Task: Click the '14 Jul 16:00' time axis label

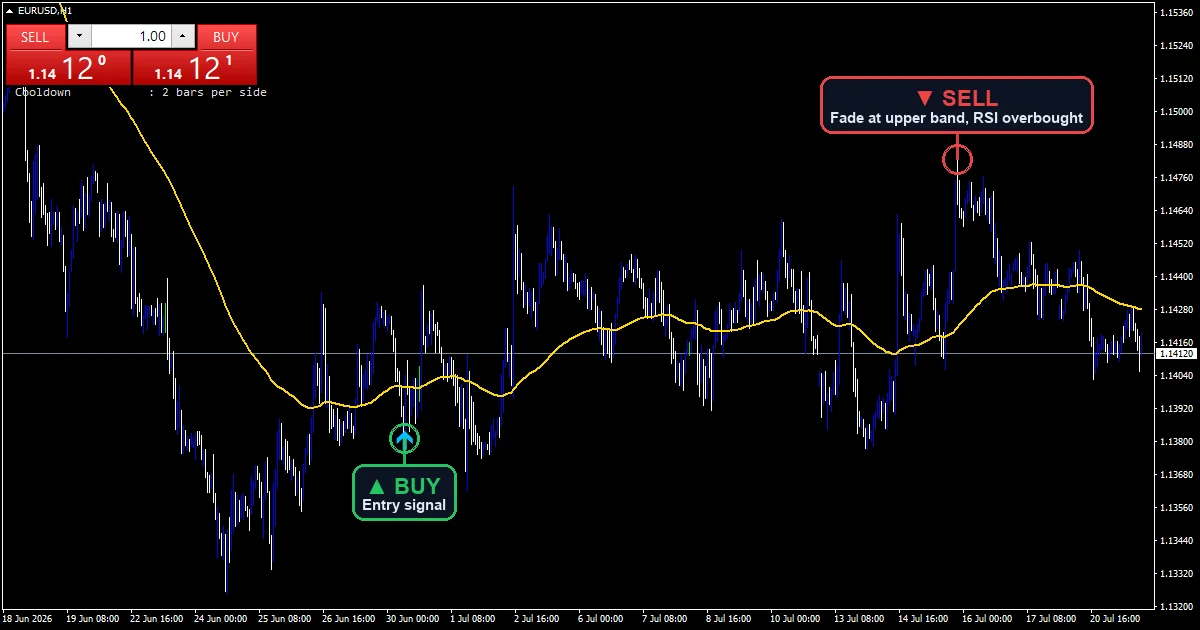Action: click(924, 618)
